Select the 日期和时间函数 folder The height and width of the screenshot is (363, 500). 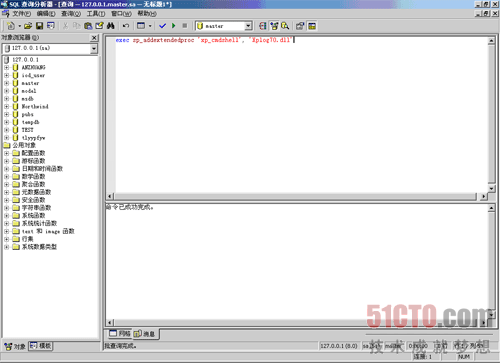(42, 169)
